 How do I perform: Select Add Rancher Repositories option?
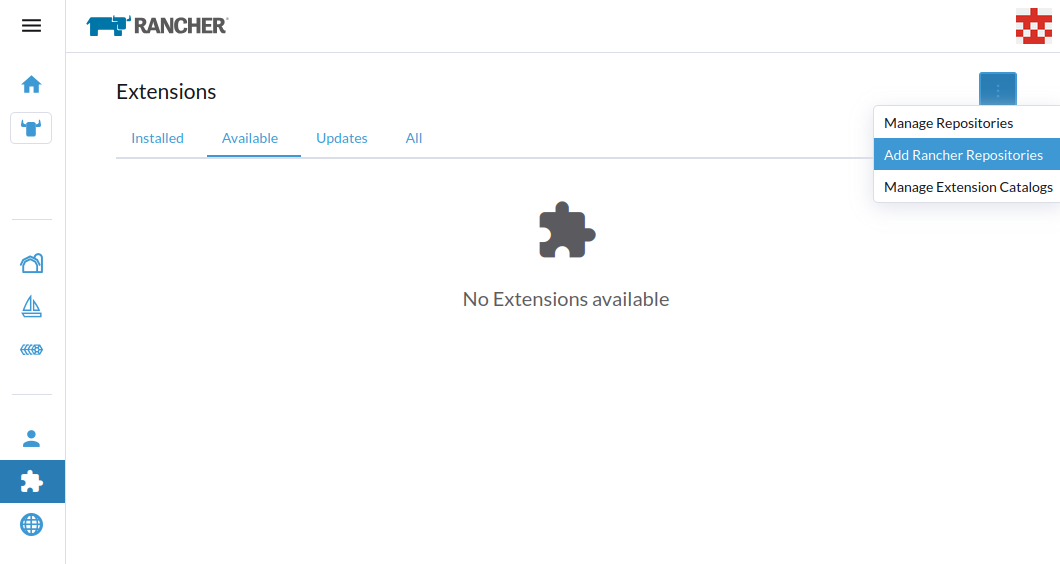click(963, 155)
